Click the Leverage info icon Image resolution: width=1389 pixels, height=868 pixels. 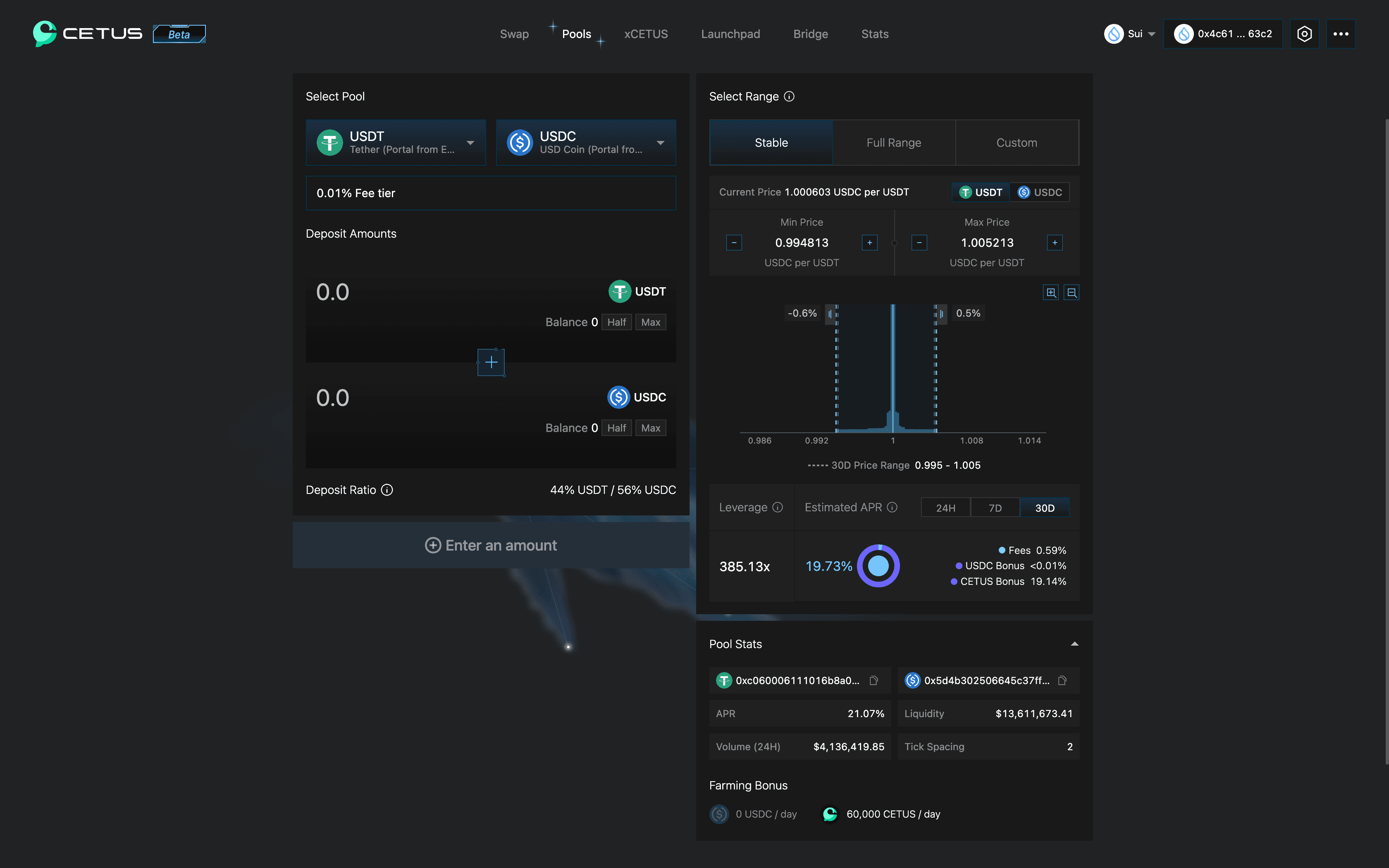(x=778, y=508)
